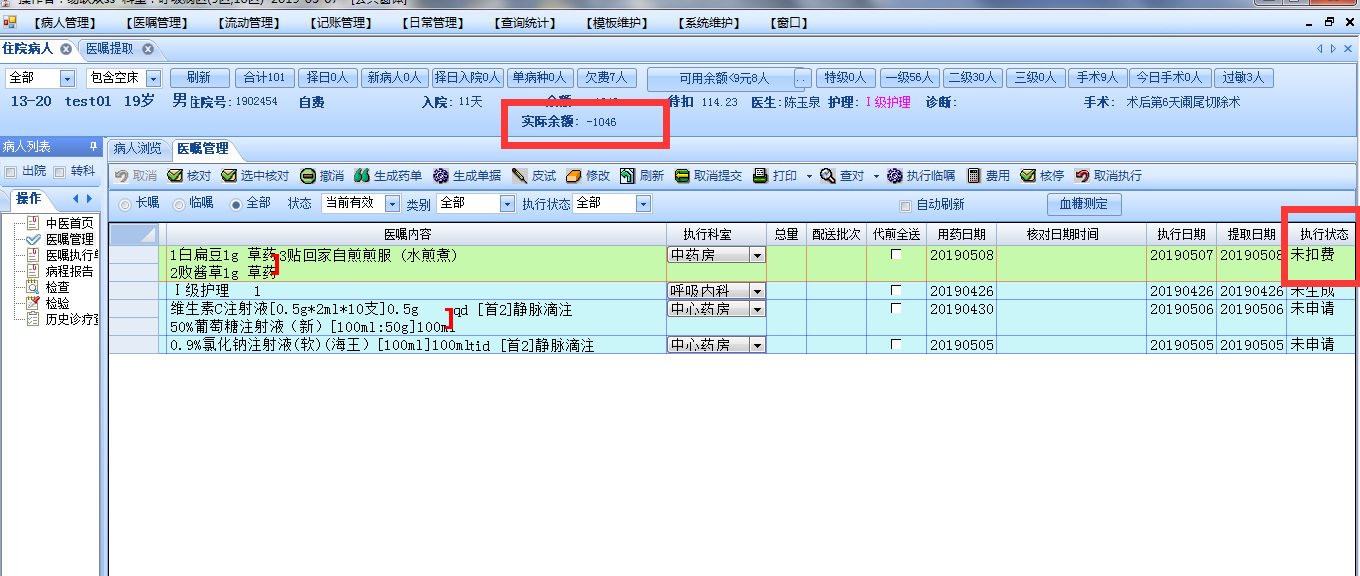1360x576 pixels.
Task: Click the 一级56人 button
Action: pos(910,78)
